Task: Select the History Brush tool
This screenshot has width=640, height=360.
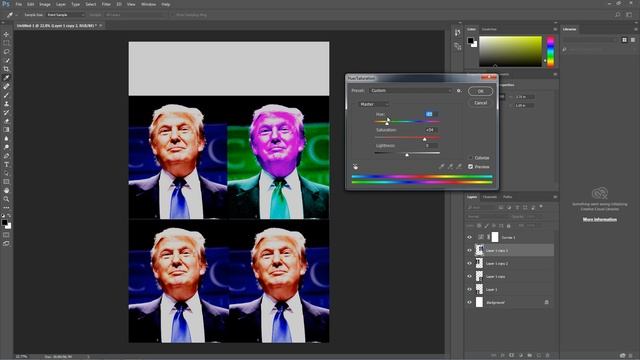Action: [6, 112]
